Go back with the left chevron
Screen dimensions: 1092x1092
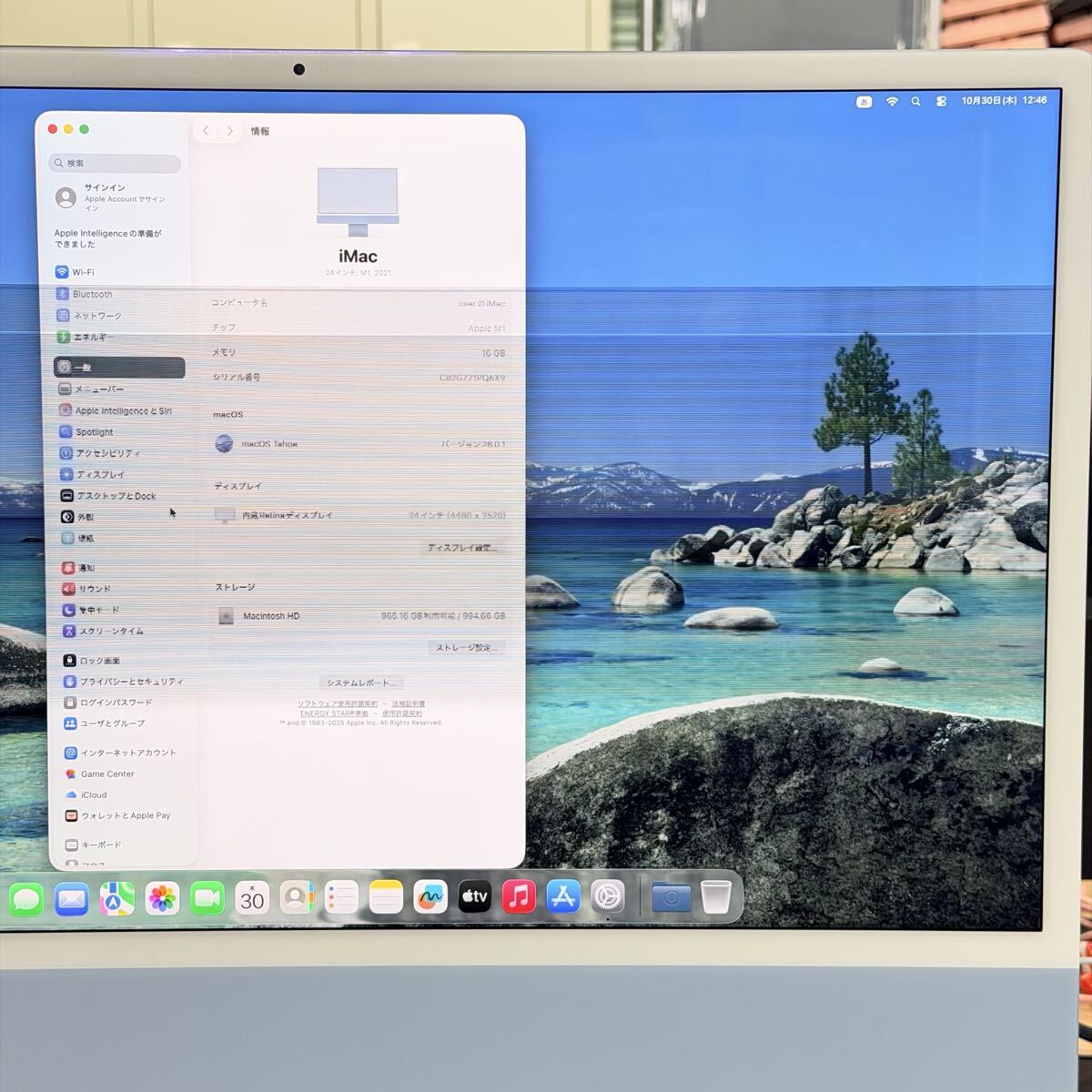(x=206, y=131)
